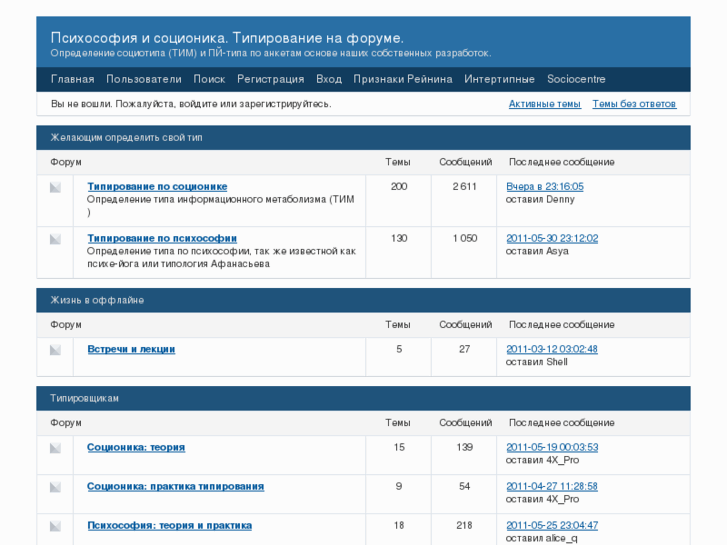727x545 pixels.
Task: Click the topic count 130
Action: point(399,238)
